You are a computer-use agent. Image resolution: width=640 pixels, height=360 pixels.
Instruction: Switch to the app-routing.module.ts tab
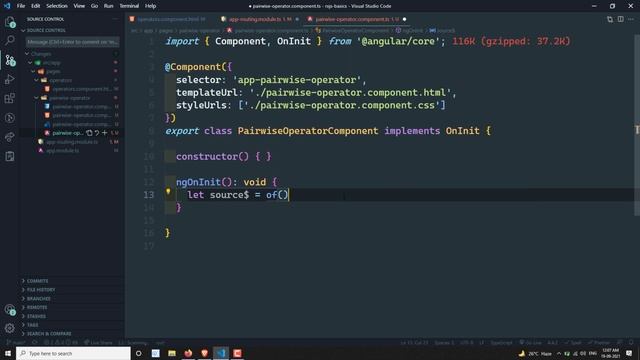click(x=260, y=19)
